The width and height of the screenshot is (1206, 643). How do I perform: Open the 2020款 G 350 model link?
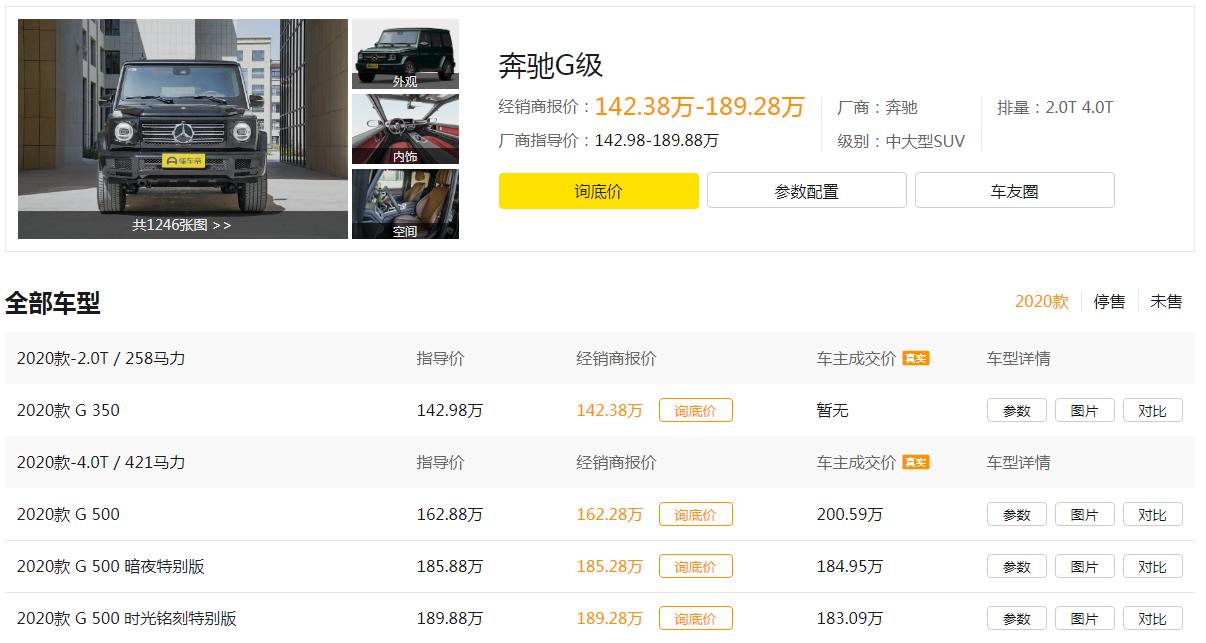68,410
